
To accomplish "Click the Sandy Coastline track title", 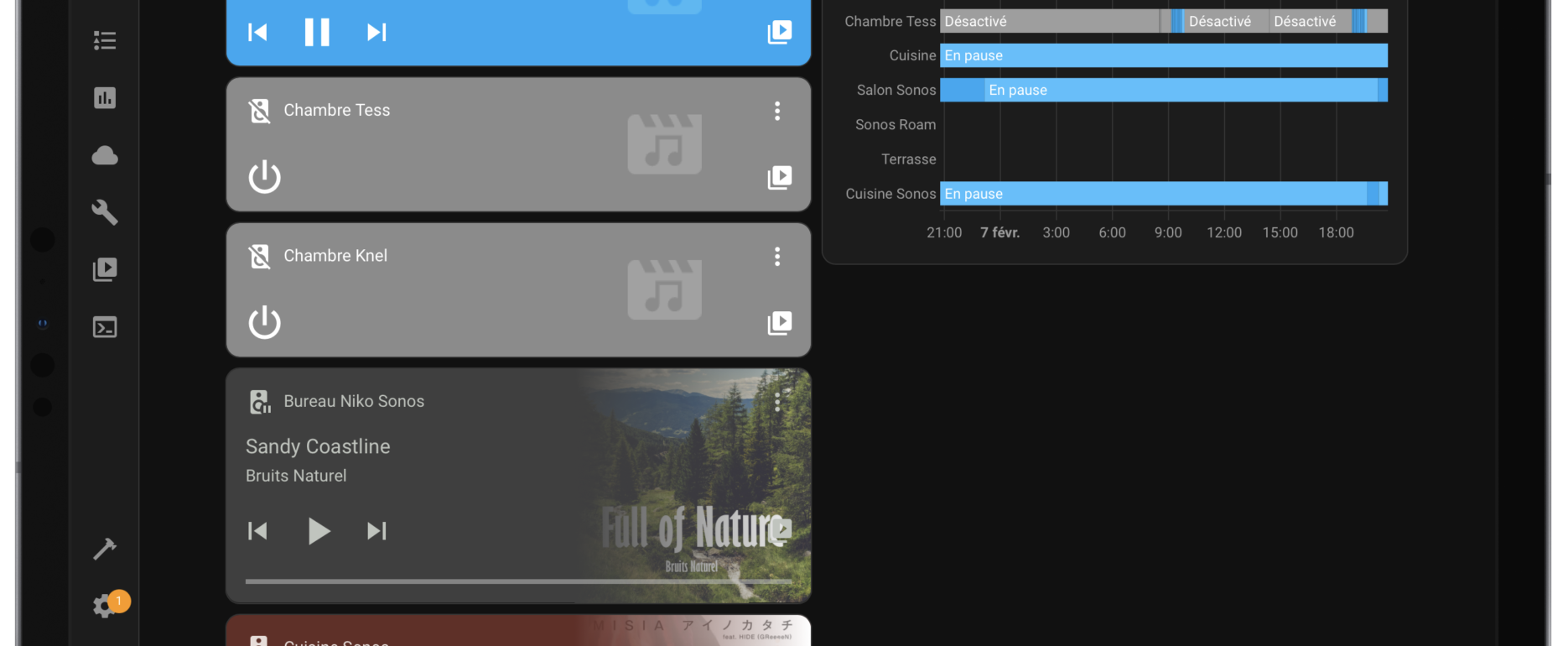I will (318, 446).
